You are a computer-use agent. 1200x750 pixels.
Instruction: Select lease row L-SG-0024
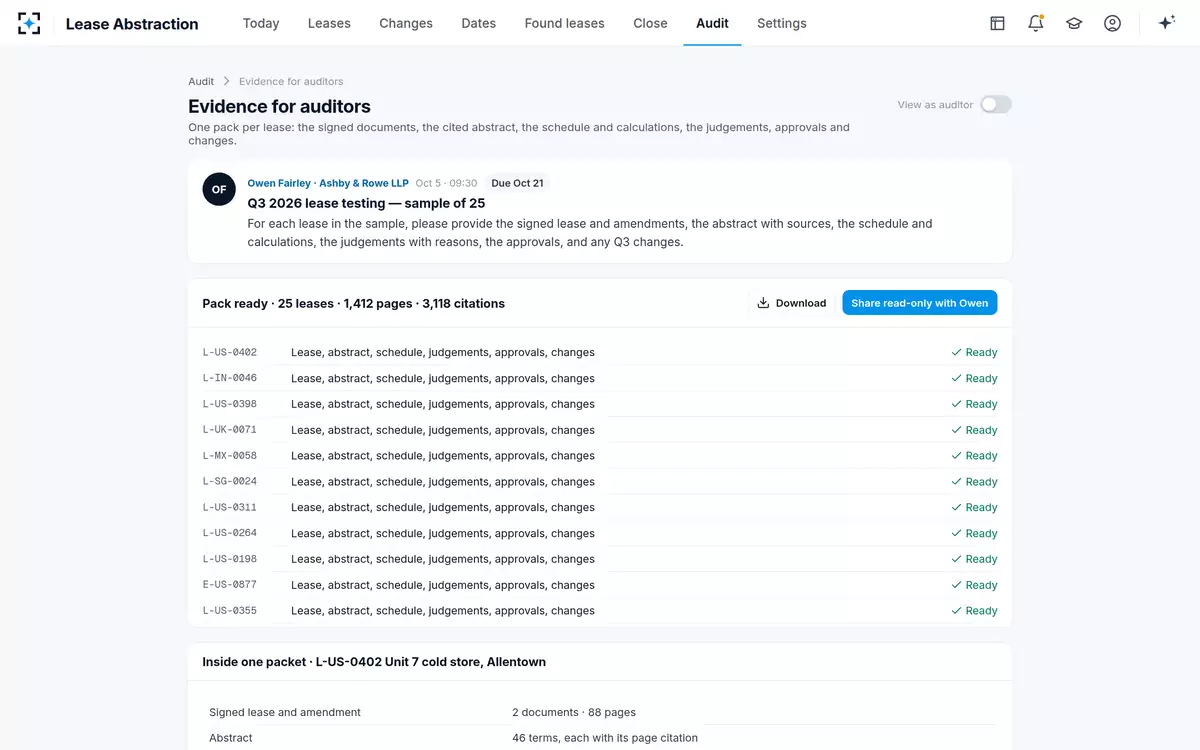[x=600, y=482]
